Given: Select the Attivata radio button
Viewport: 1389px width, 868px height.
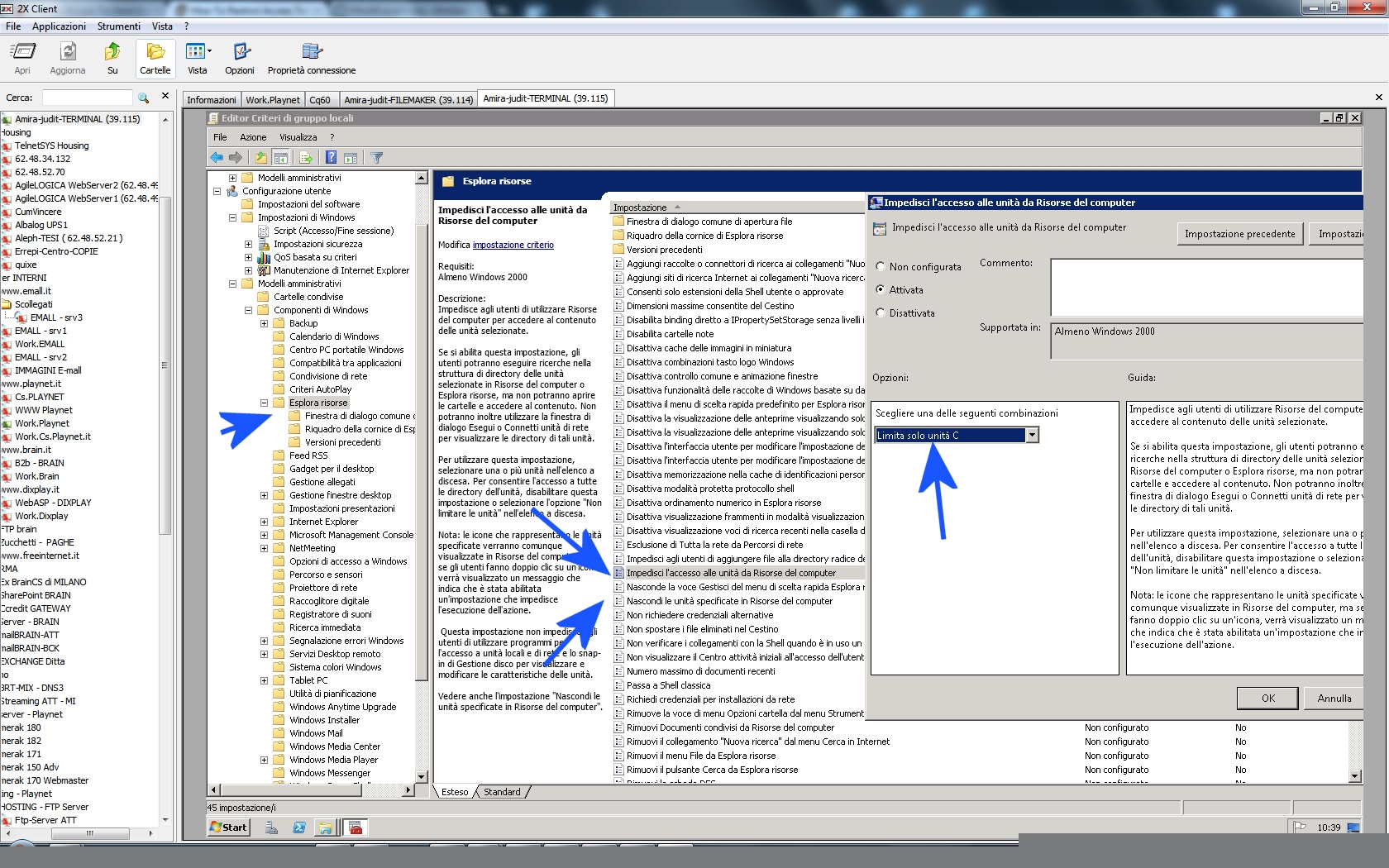Looking at the screenshot, I should (881, 290).
